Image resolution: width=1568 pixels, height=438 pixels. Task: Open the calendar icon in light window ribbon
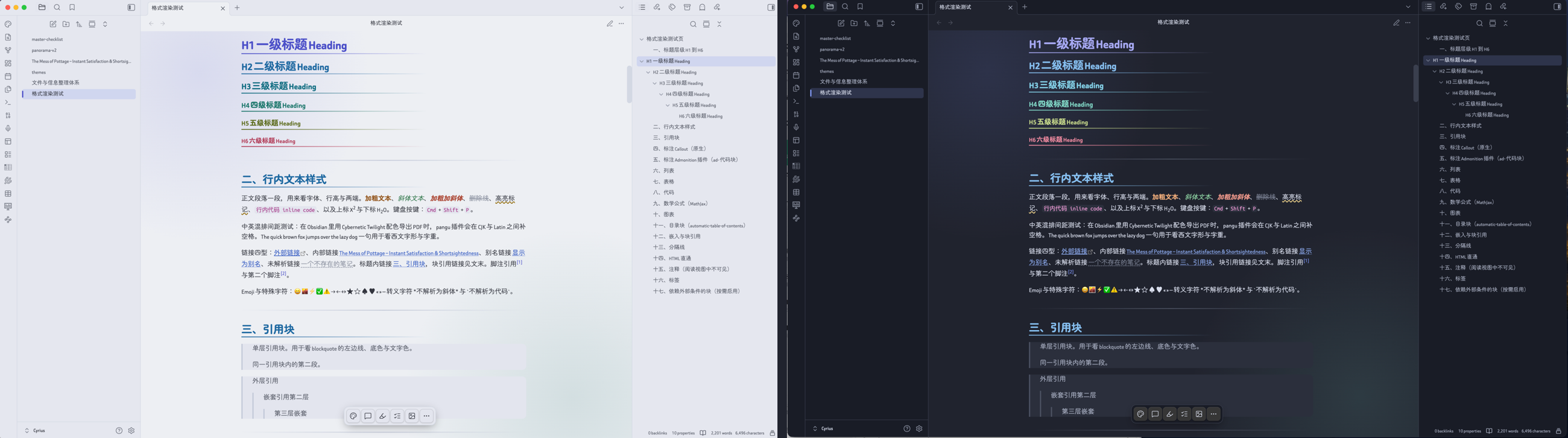pyautogui.click(x=8, y=77)
